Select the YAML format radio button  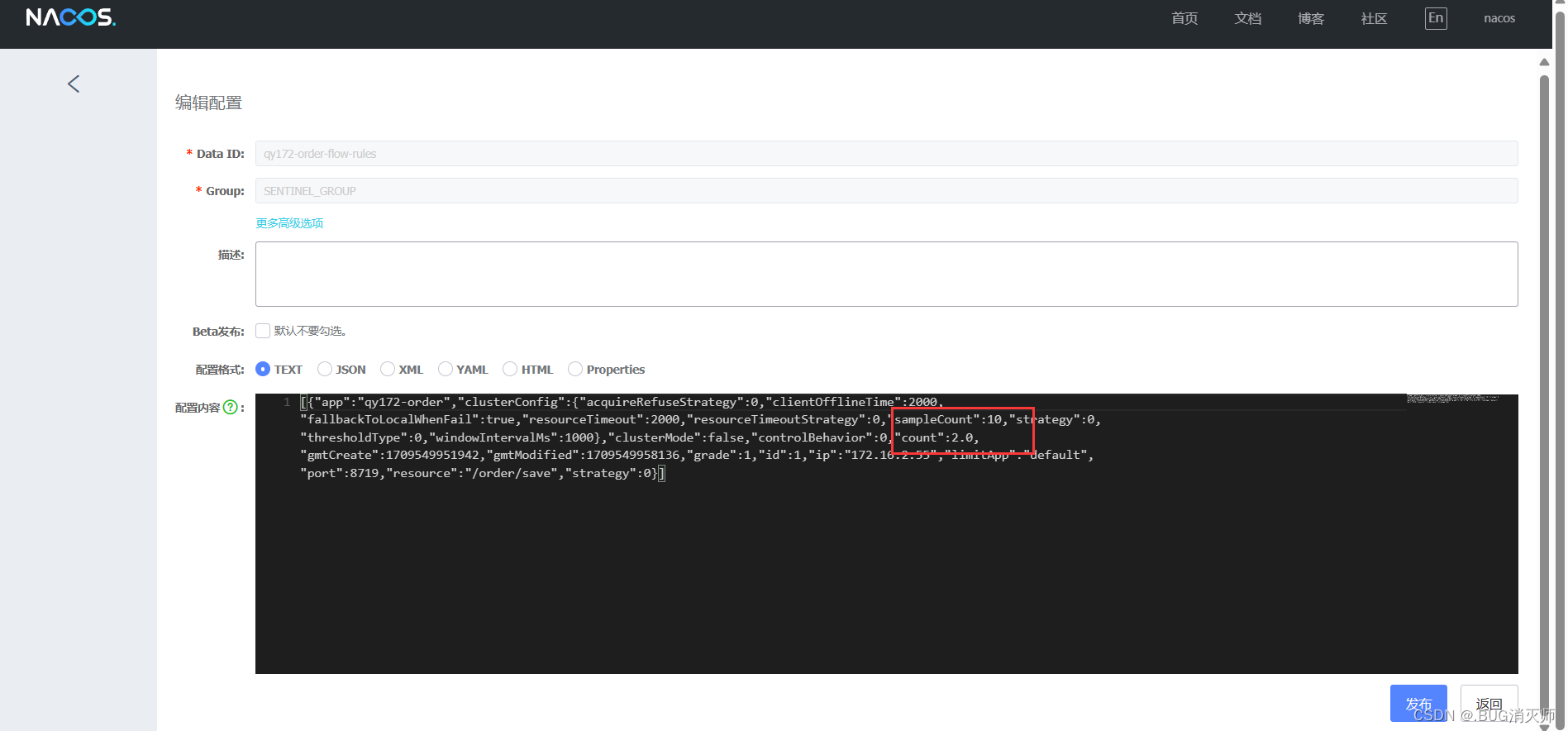(446, 369)
